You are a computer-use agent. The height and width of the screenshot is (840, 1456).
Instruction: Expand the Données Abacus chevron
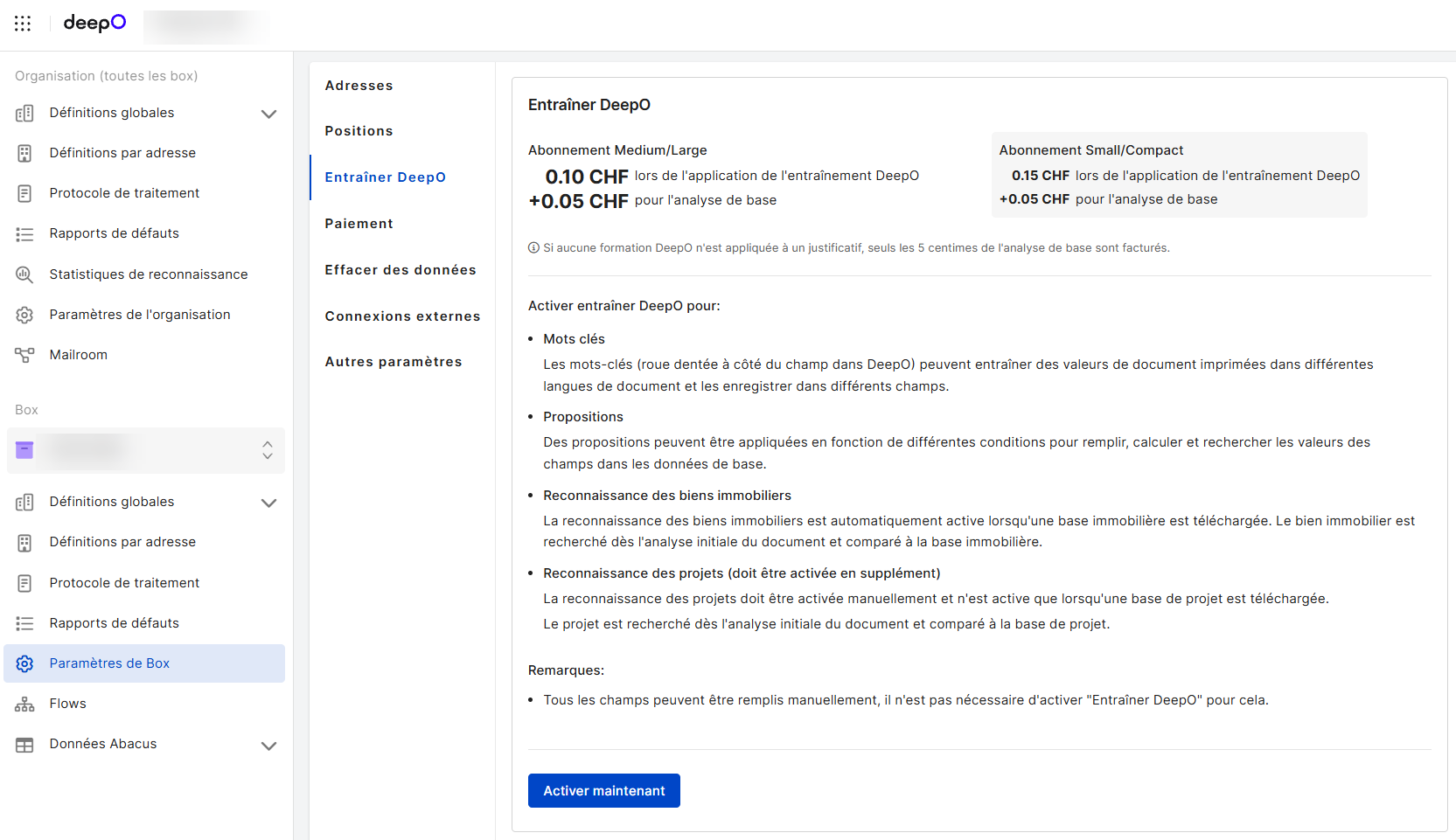(268, 746)
